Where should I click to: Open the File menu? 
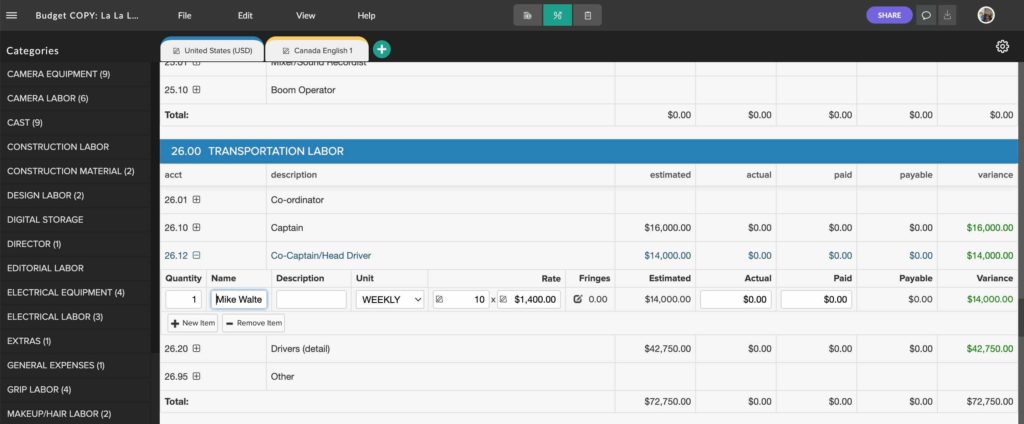pyautogui.click(x=184, y=15)
